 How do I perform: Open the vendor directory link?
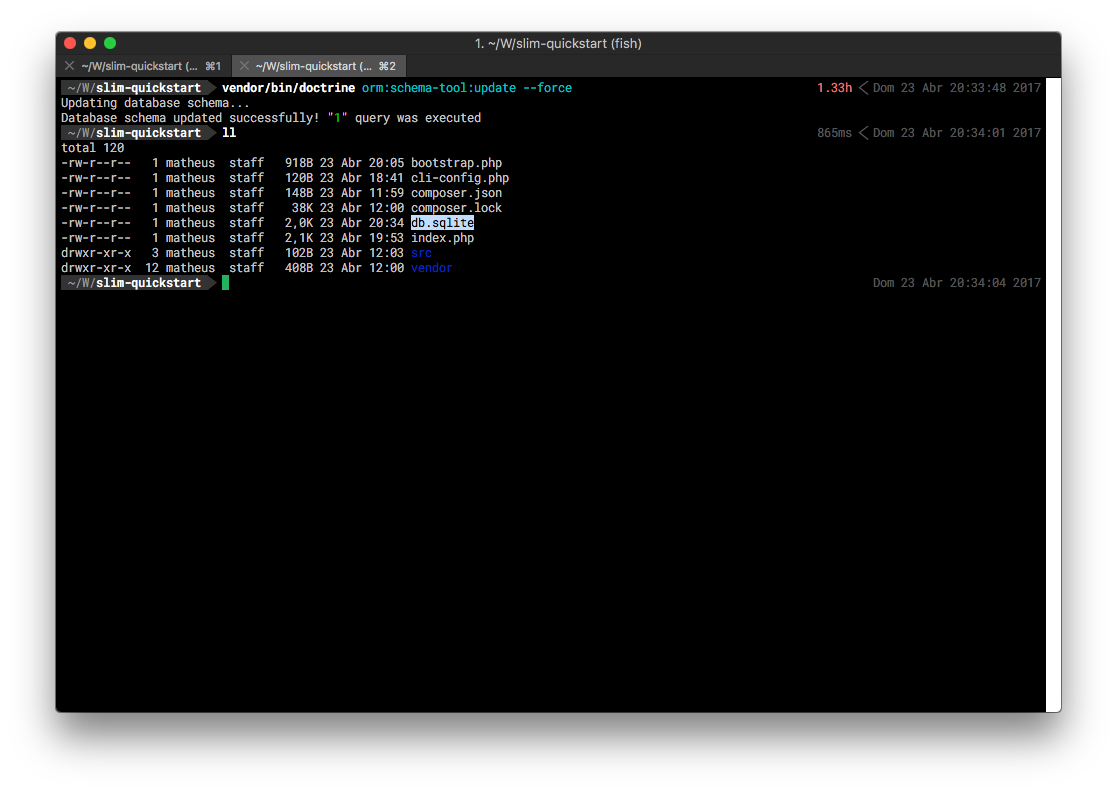click(431, 267)
